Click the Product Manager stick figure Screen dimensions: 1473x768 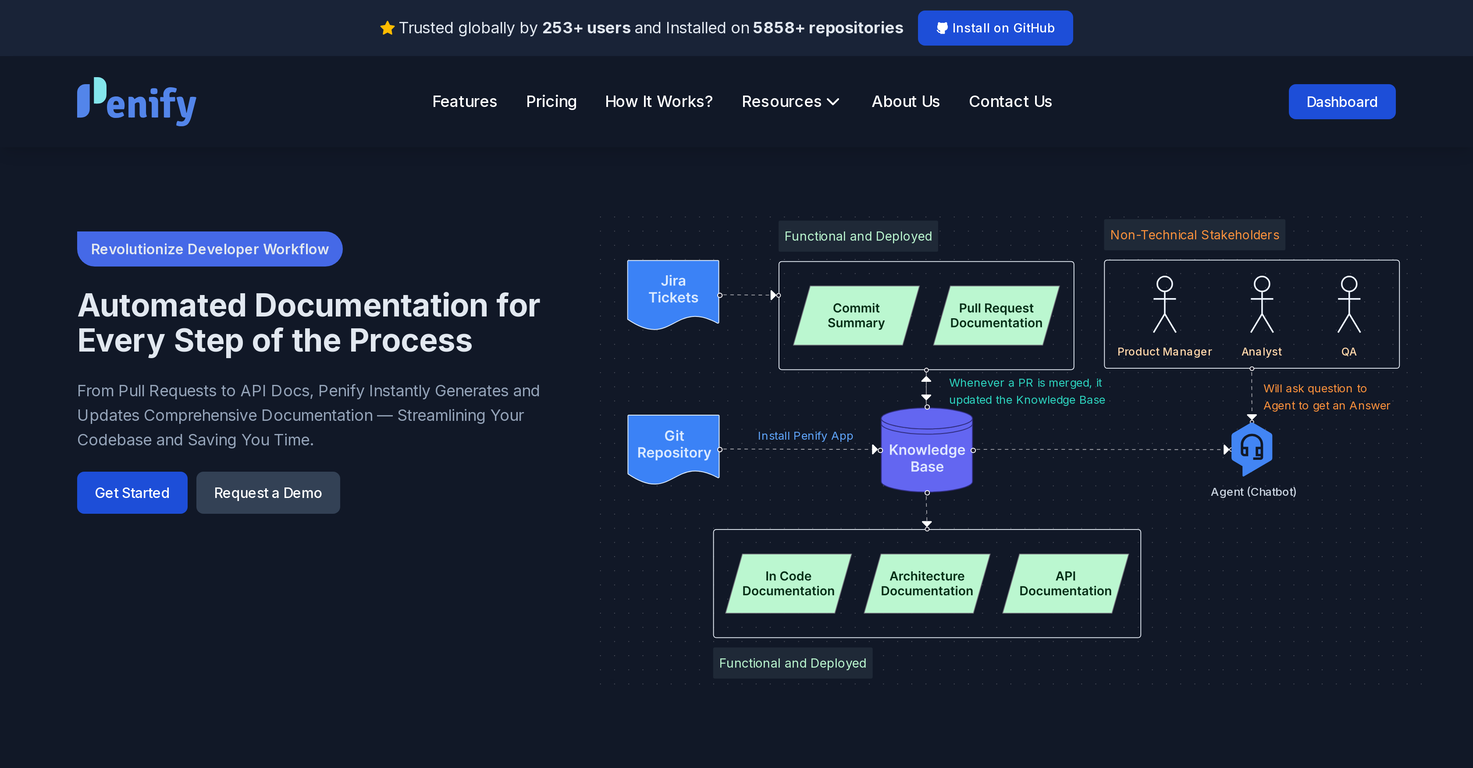1164,305
